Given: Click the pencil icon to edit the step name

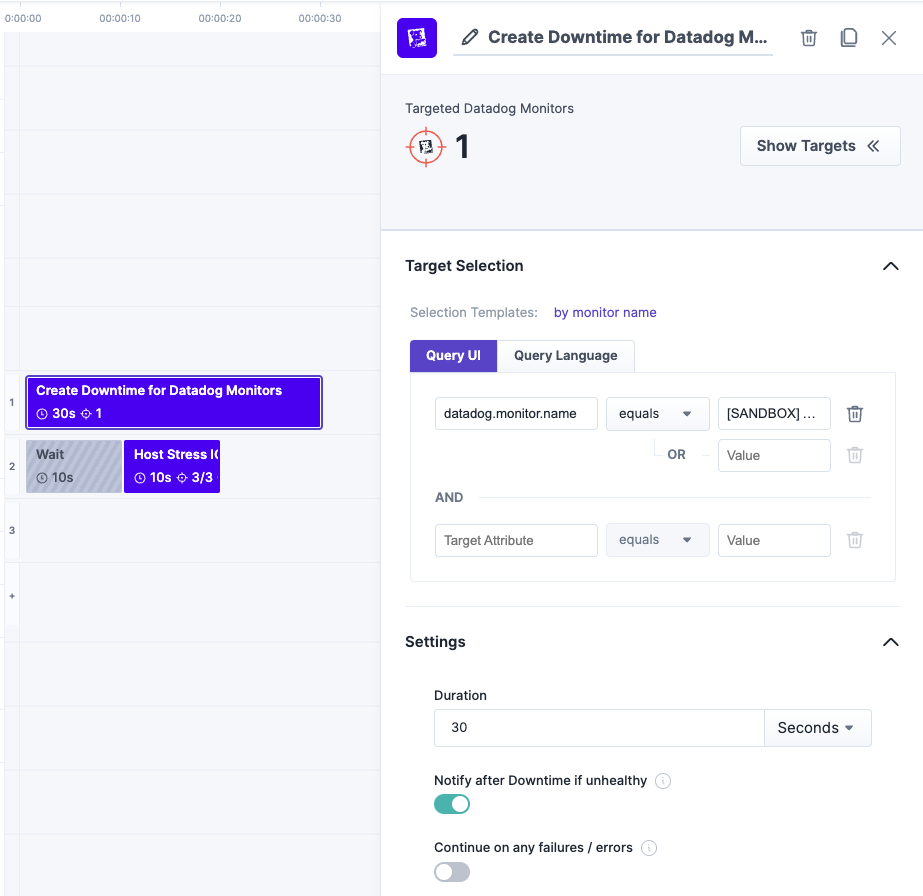Looking at the screenshot, I should coord(470,38).
